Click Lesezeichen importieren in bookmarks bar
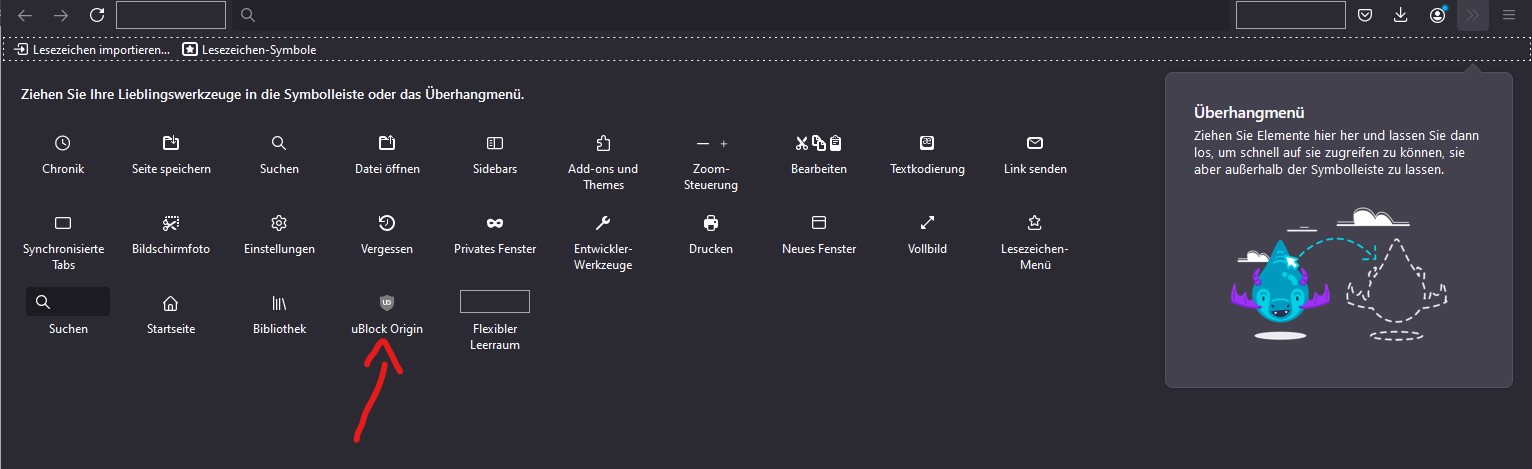 92,49
